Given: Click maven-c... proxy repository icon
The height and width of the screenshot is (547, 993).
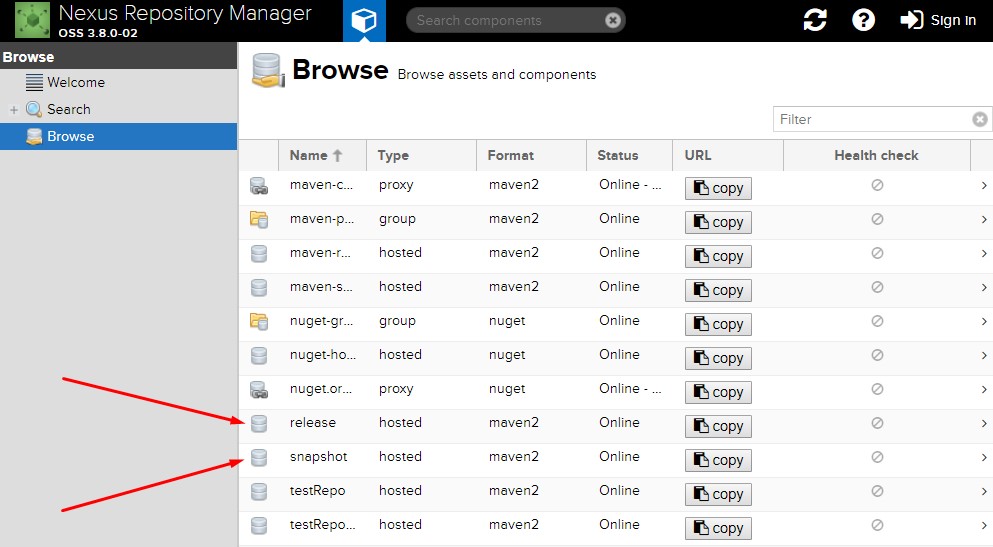Looking at the screenshot, I should tap(258, 185).
